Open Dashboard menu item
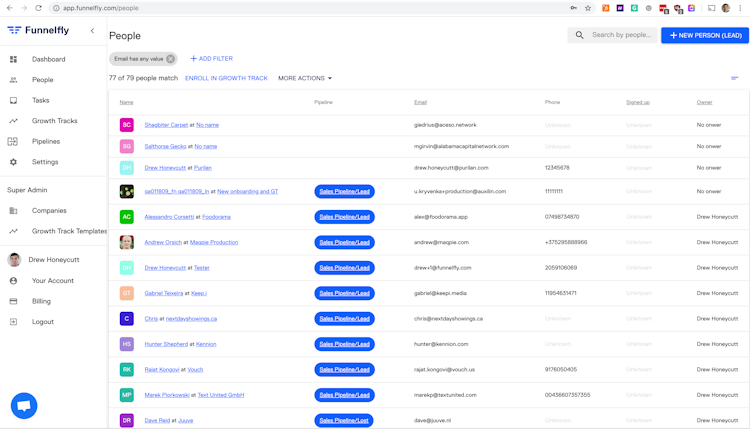750x429 pixels. pyautogui.click(x=48, y=59)
